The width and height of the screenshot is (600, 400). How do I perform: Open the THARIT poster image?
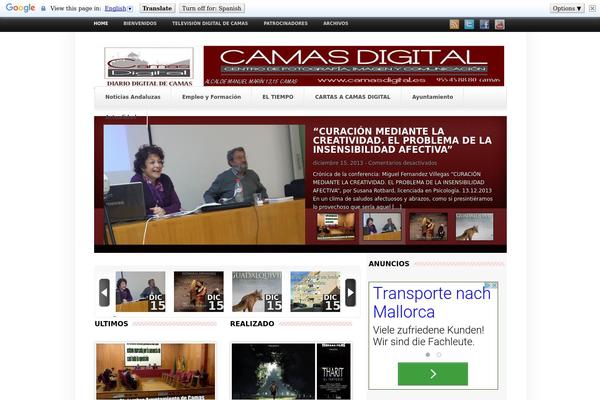tap(333, 371)
